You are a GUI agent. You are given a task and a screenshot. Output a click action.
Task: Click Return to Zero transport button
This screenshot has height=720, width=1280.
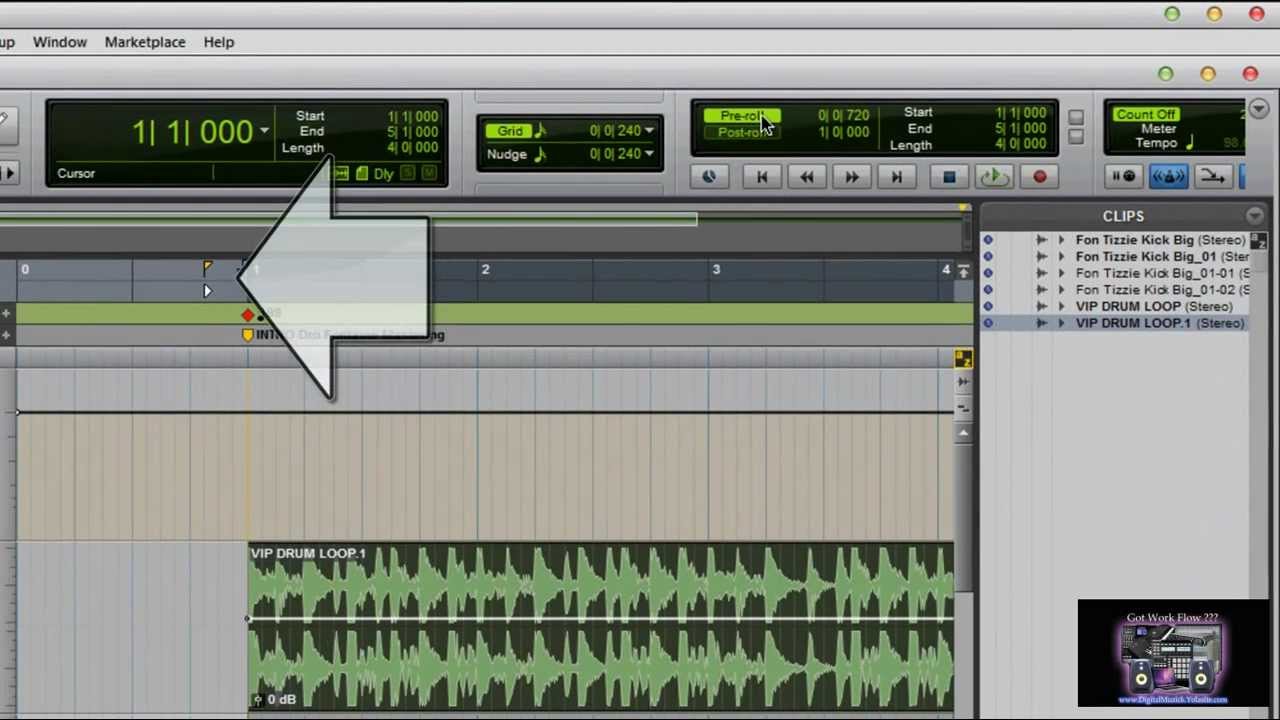(762, 177)
